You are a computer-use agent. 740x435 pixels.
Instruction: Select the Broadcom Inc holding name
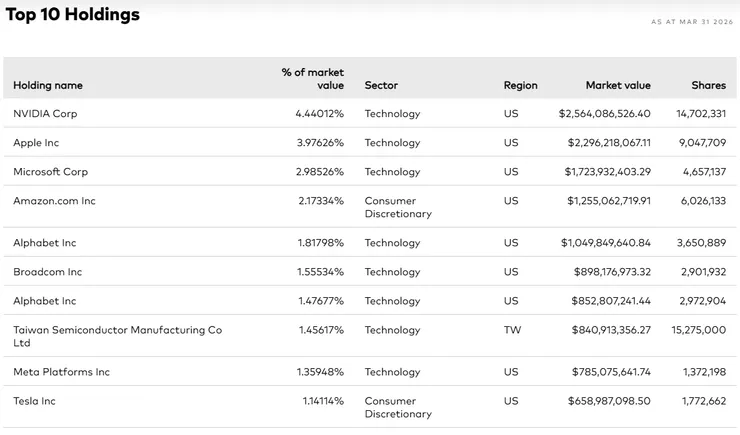pos(47,272)
